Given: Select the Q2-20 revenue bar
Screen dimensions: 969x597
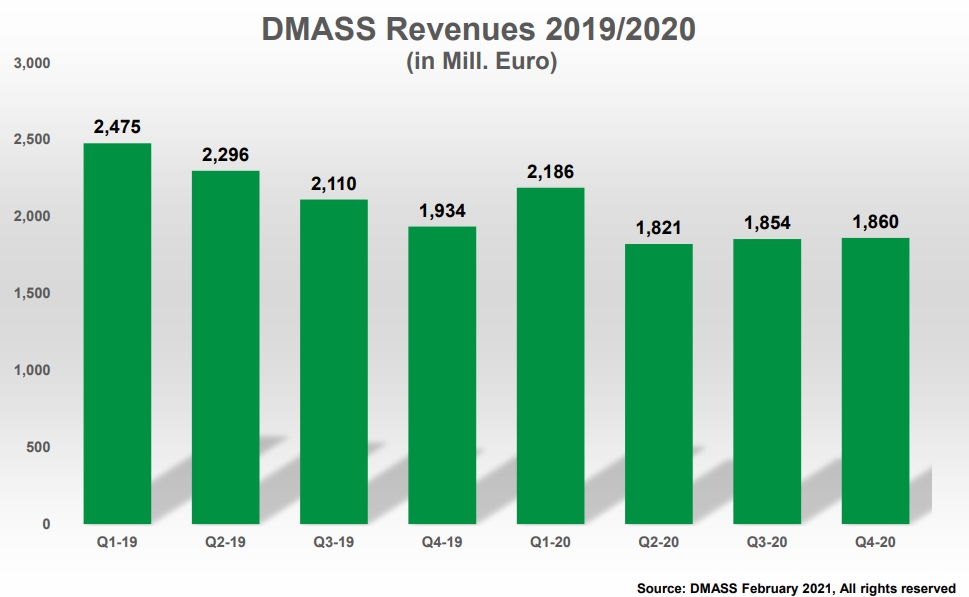Looking at the screenshot, I should pos(658,383).
